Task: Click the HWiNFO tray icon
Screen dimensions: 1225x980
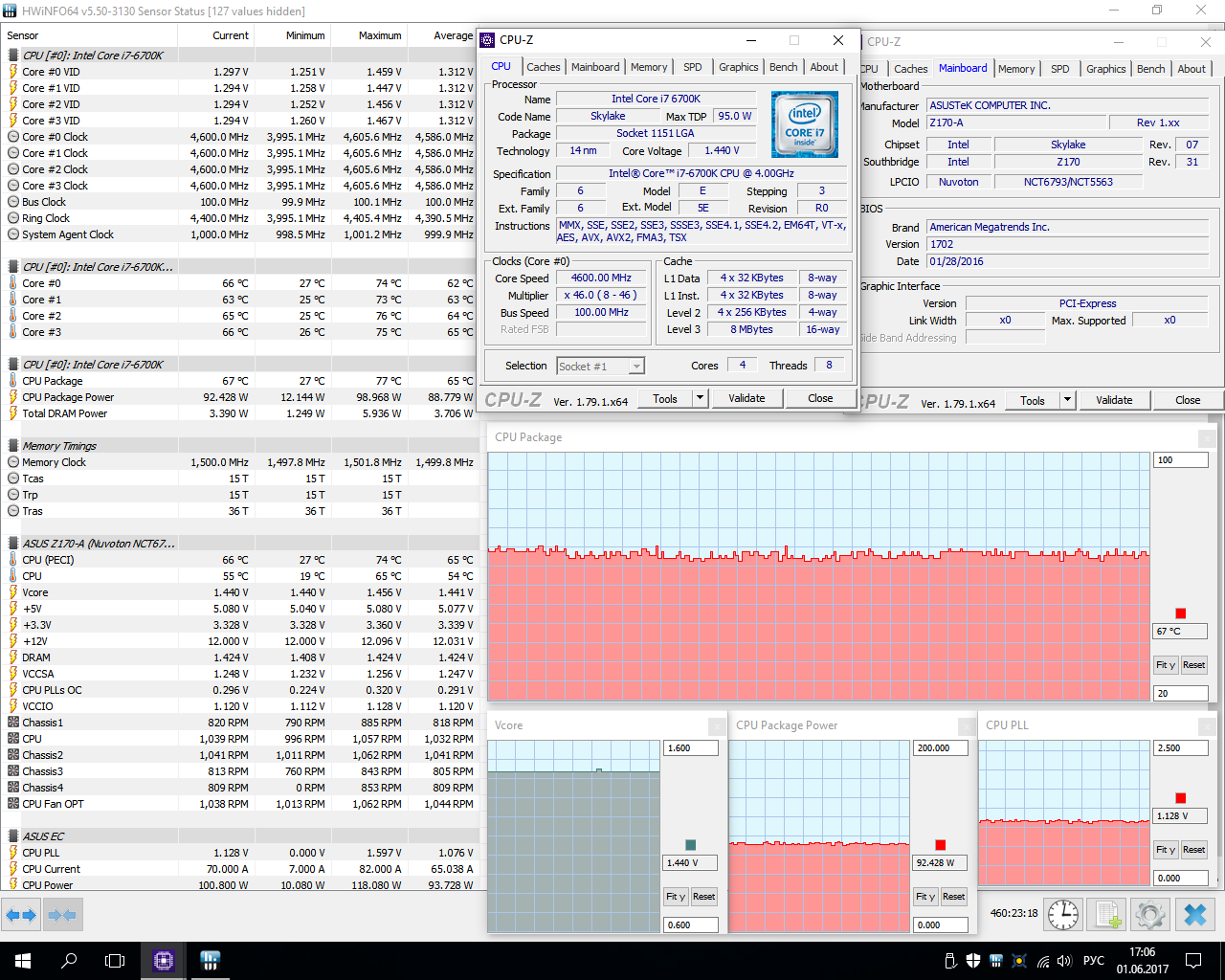Action: [x=996, y=960]
